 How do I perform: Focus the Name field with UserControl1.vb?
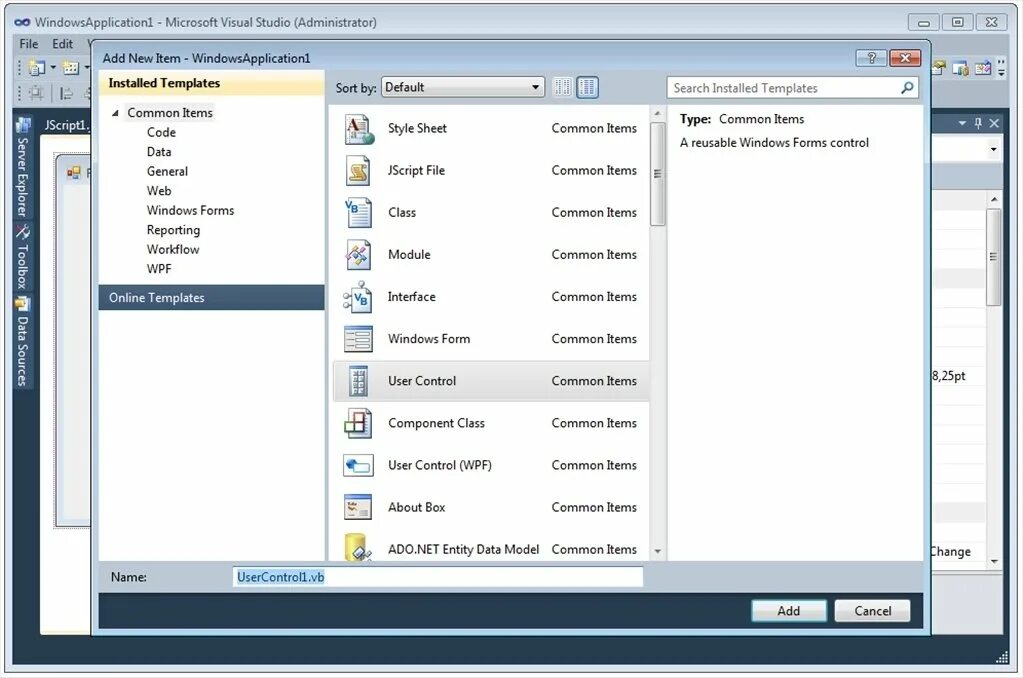(x=438, y=577)
